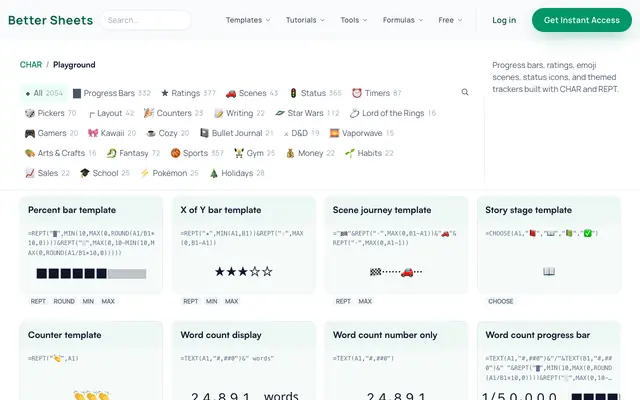
Task: Choose the Money bag filter
Action: click(x=311, y=153)
